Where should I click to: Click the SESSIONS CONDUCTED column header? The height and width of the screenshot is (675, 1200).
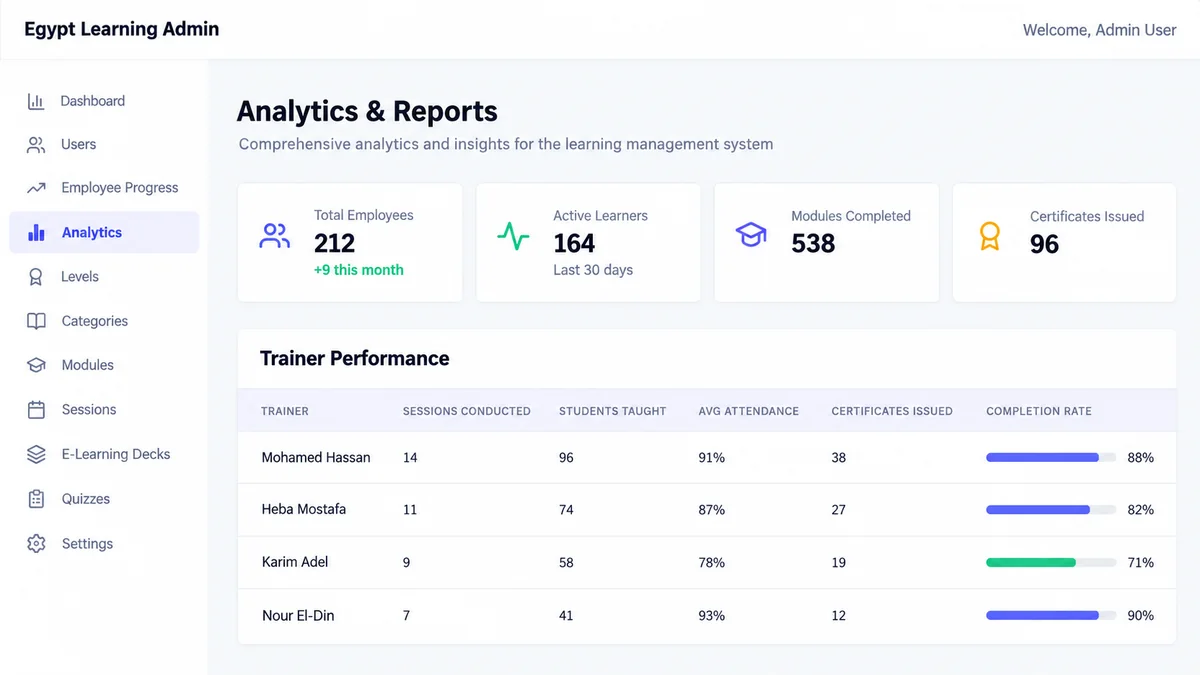[x=467, y=411]
